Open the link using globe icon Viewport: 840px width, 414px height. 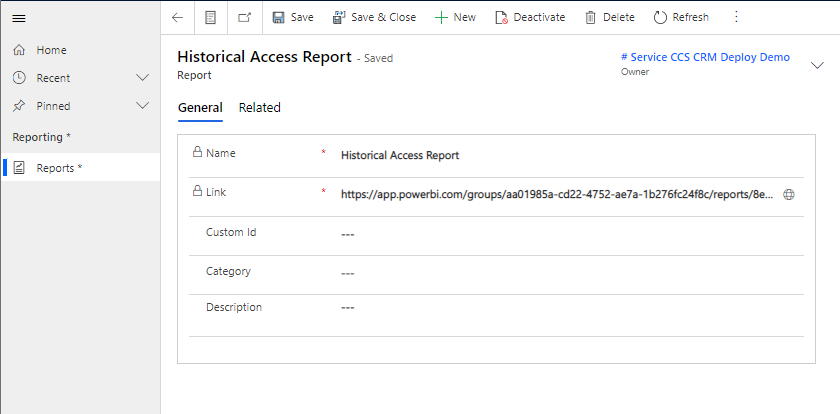point(789,194)
